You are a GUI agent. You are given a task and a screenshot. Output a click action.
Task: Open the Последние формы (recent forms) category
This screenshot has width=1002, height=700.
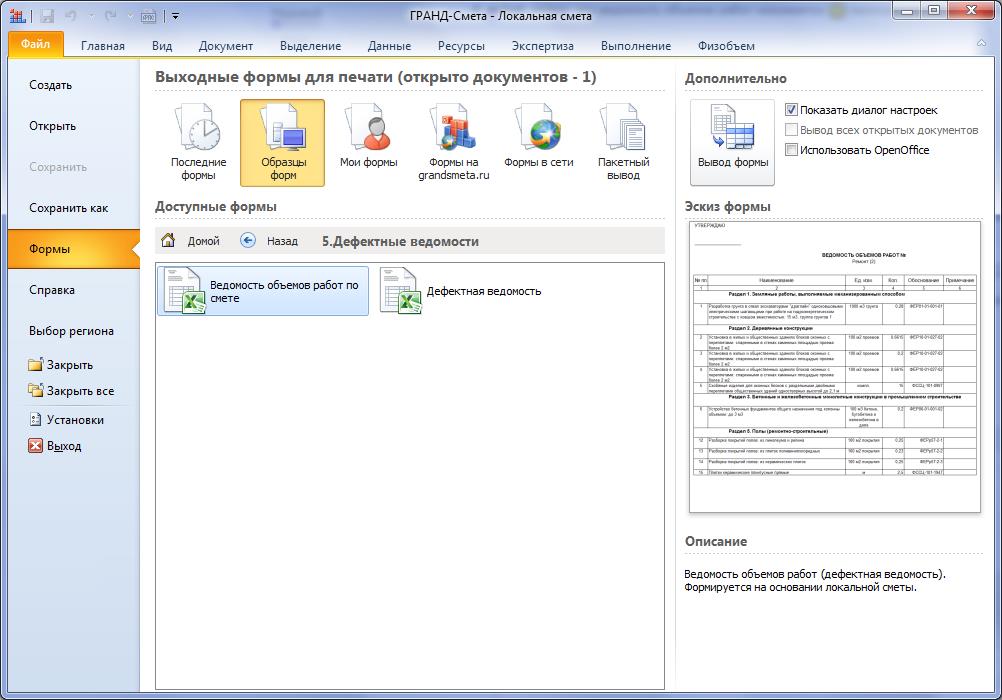(x=198, y=142)
